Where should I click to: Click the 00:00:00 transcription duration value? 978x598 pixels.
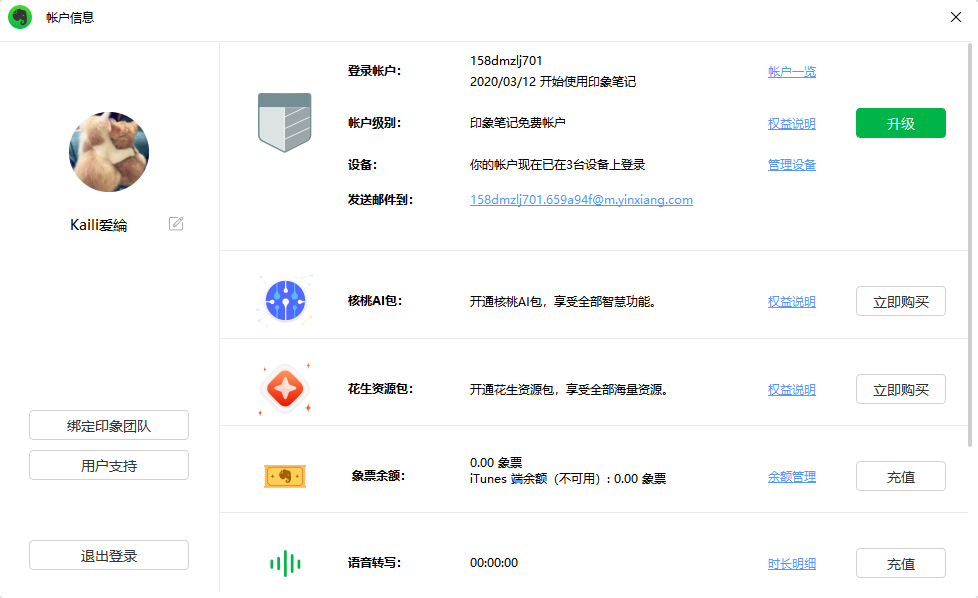(x=493, y=562)
